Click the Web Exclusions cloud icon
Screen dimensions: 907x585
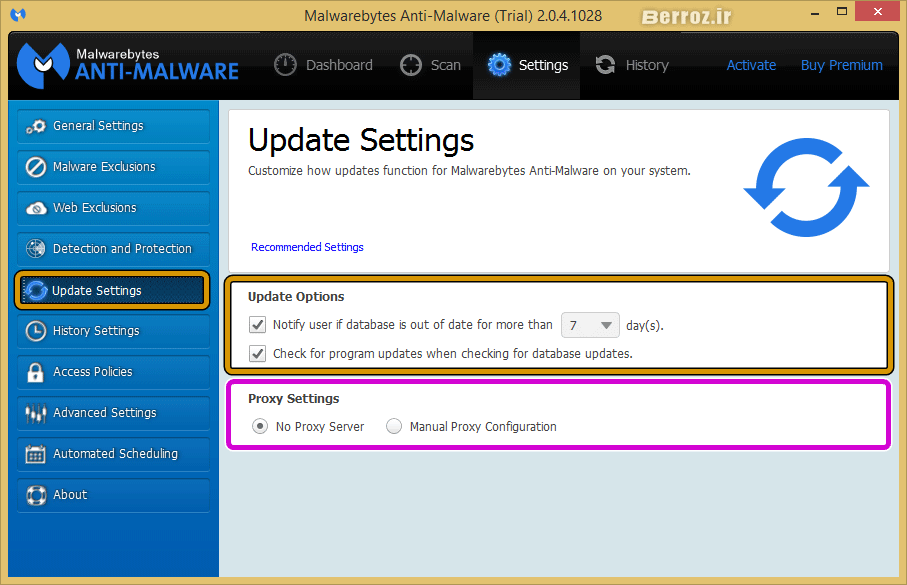36,208
